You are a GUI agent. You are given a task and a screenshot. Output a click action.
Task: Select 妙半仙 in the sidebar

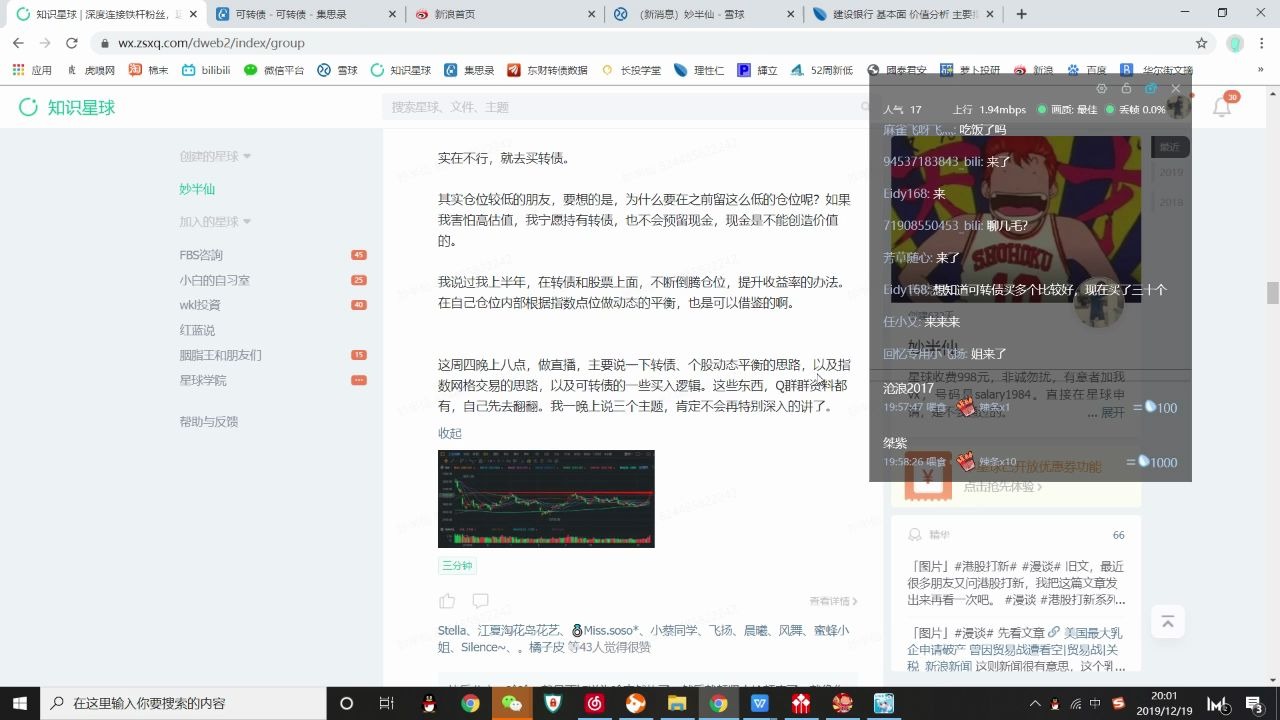tap(197, 189)
